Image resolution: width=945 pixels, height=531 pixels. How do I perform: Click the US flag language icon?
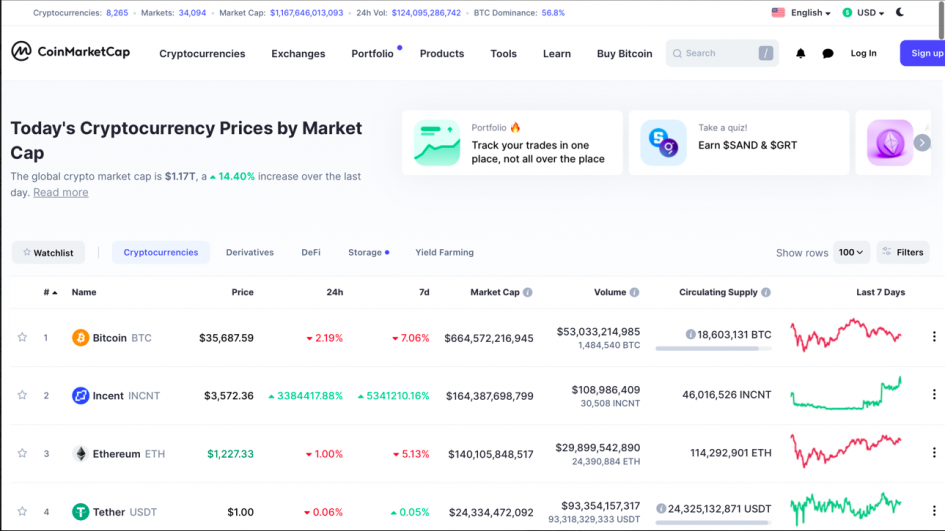[778, 12]
